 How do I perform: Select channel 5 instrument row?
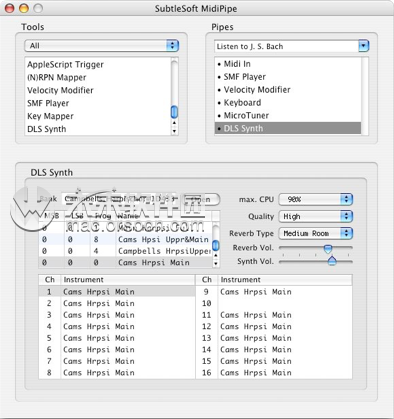click(117, 338)
